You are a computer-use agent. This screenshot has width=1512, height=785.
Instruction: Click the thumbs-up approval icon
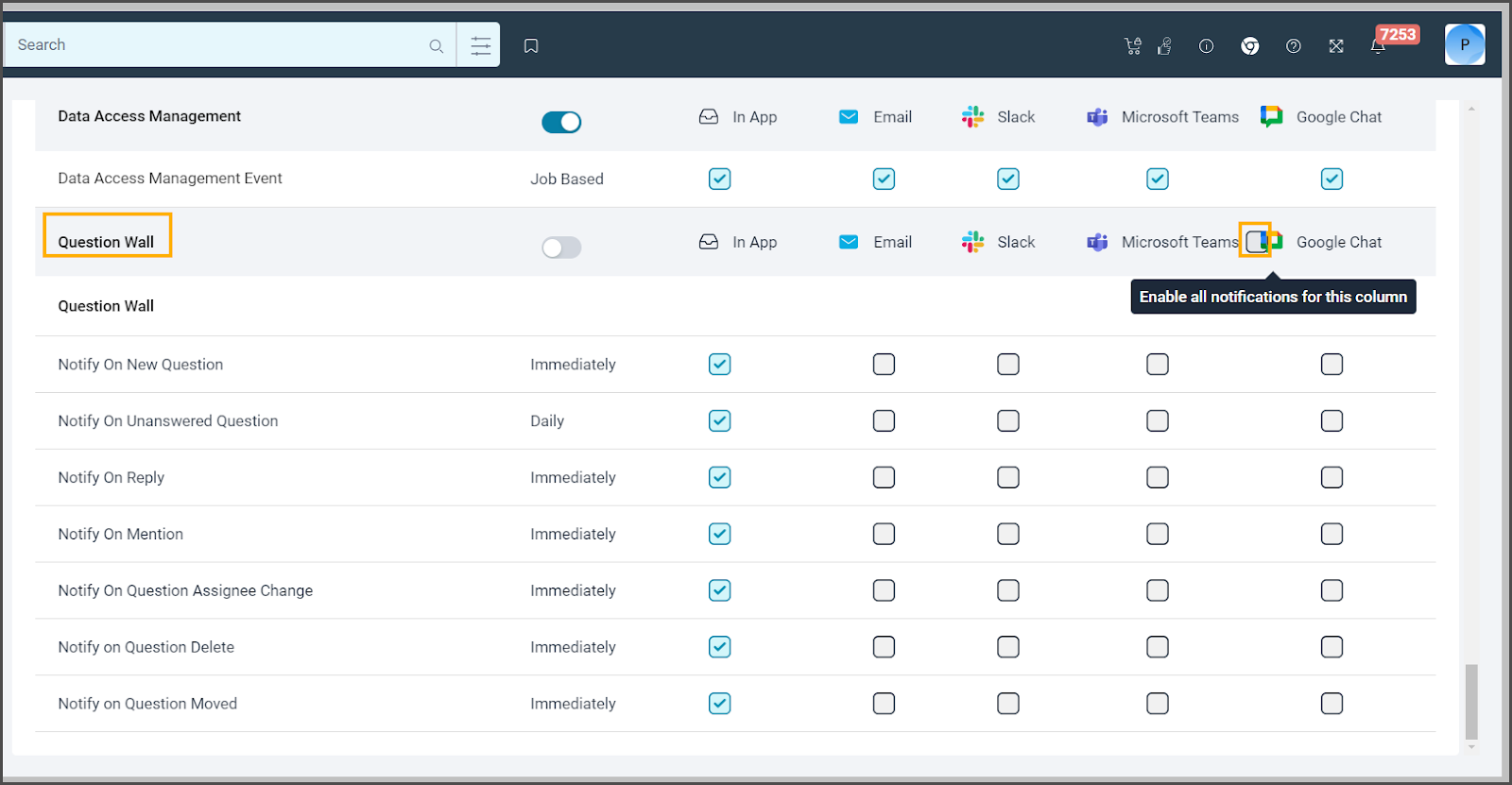pos(1164,46)
